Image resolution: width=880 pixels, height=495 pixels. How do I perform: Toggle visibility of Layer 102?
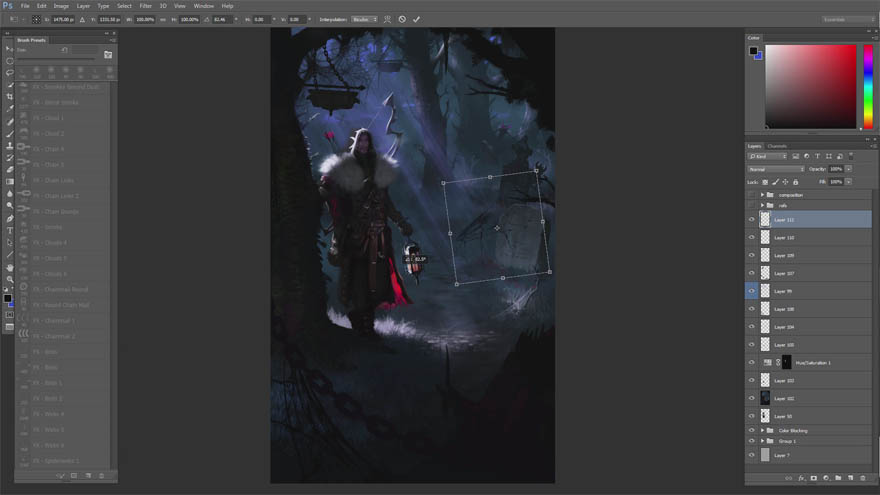tap(751, 398)
